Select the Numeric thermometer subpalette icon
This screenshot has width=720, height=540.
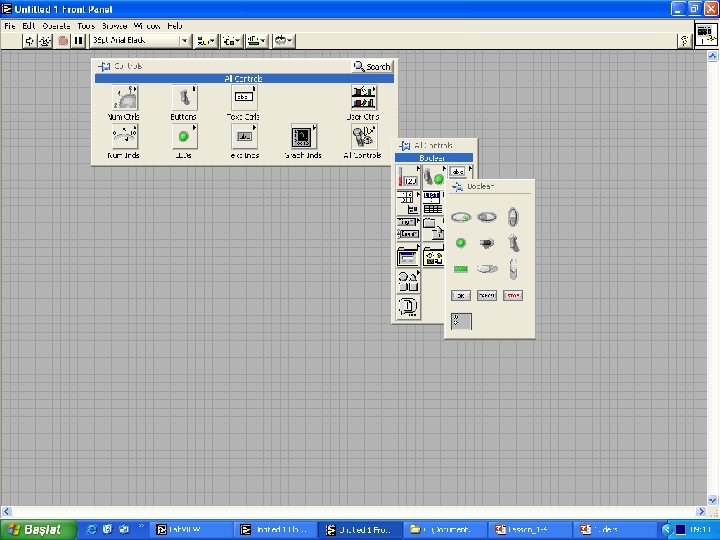click(x=408, y=177)
